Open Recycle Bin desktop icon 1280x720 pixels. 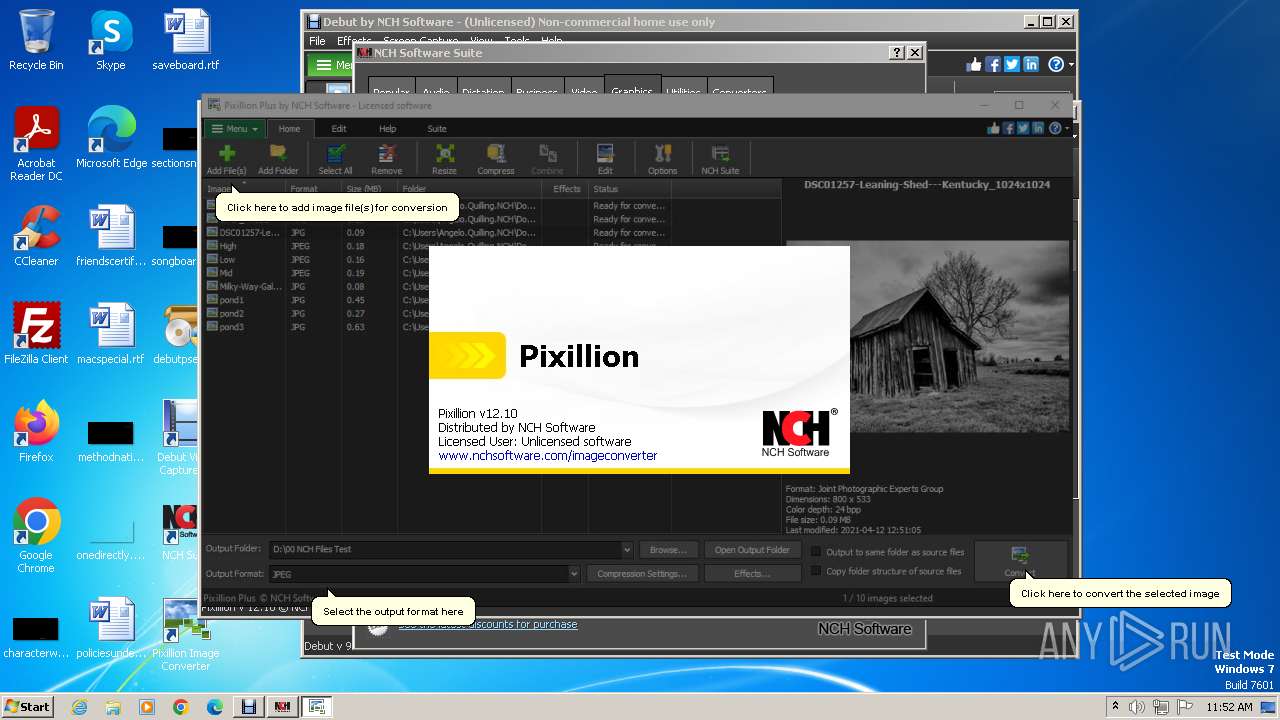(36, 40)
